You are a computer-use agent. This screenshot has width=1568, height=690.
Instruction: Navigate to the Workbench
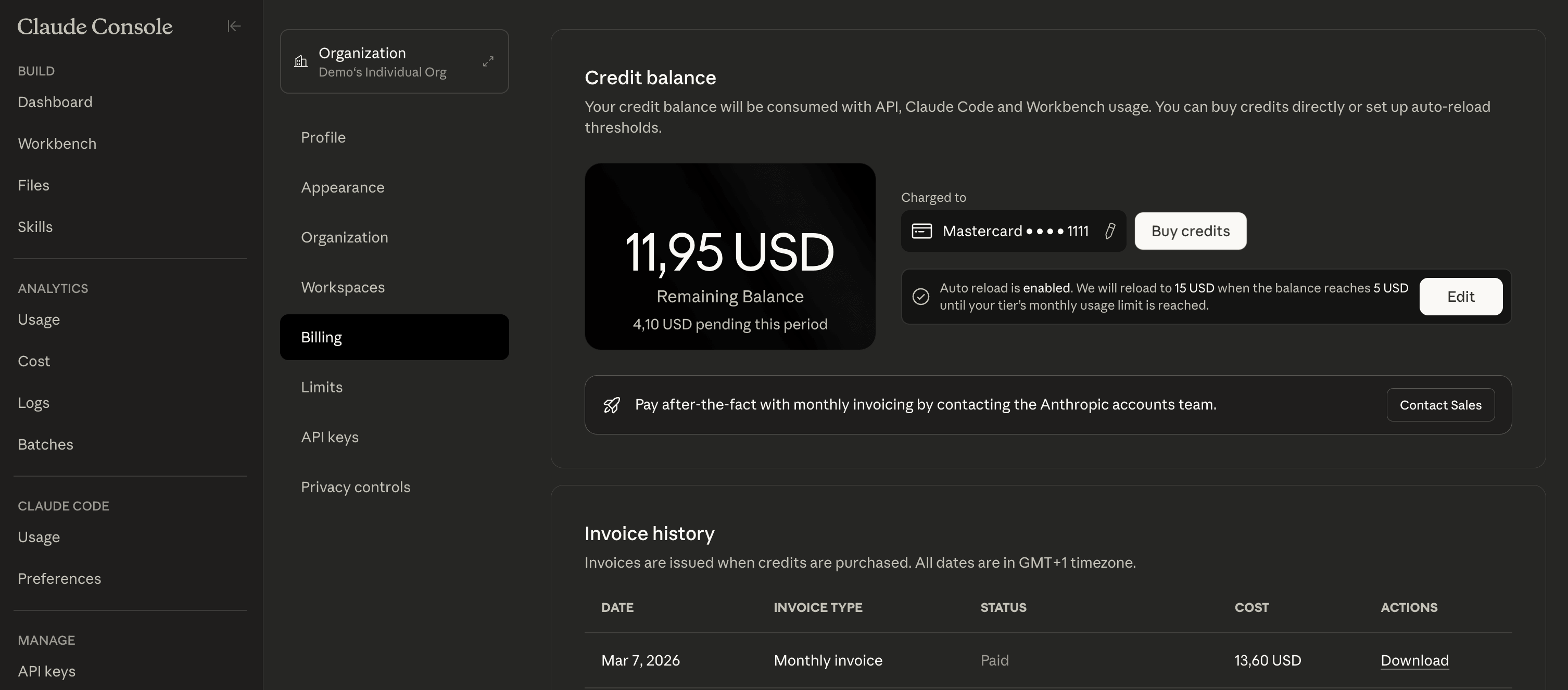pos(57,144)
